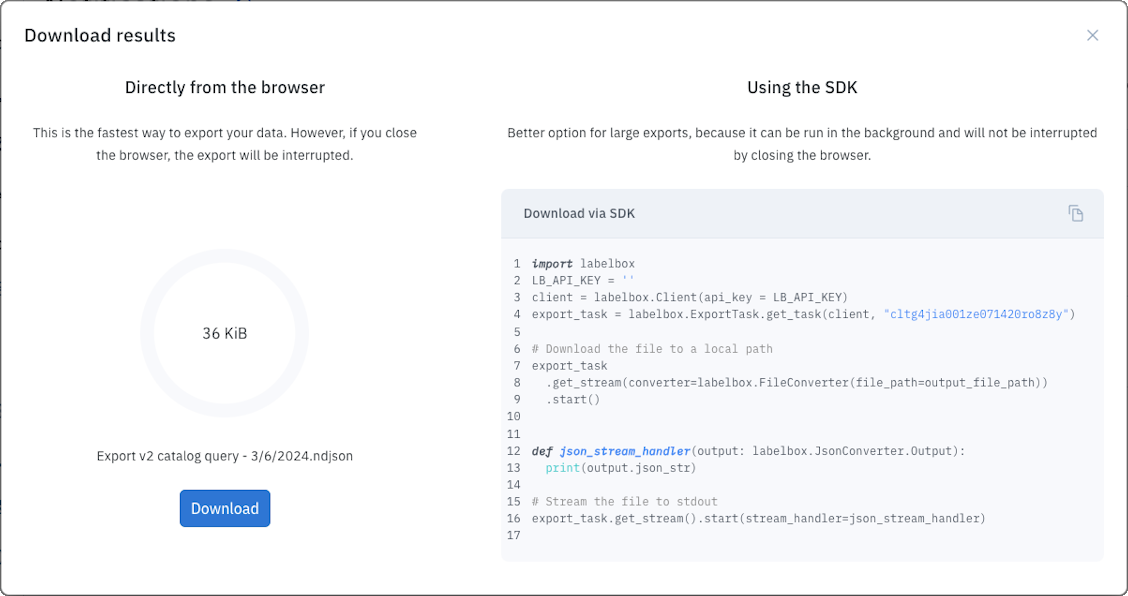Click code line 'client = labelbox.Client(api_key = LB_API_KEY)'

click(x=690, y=297)
